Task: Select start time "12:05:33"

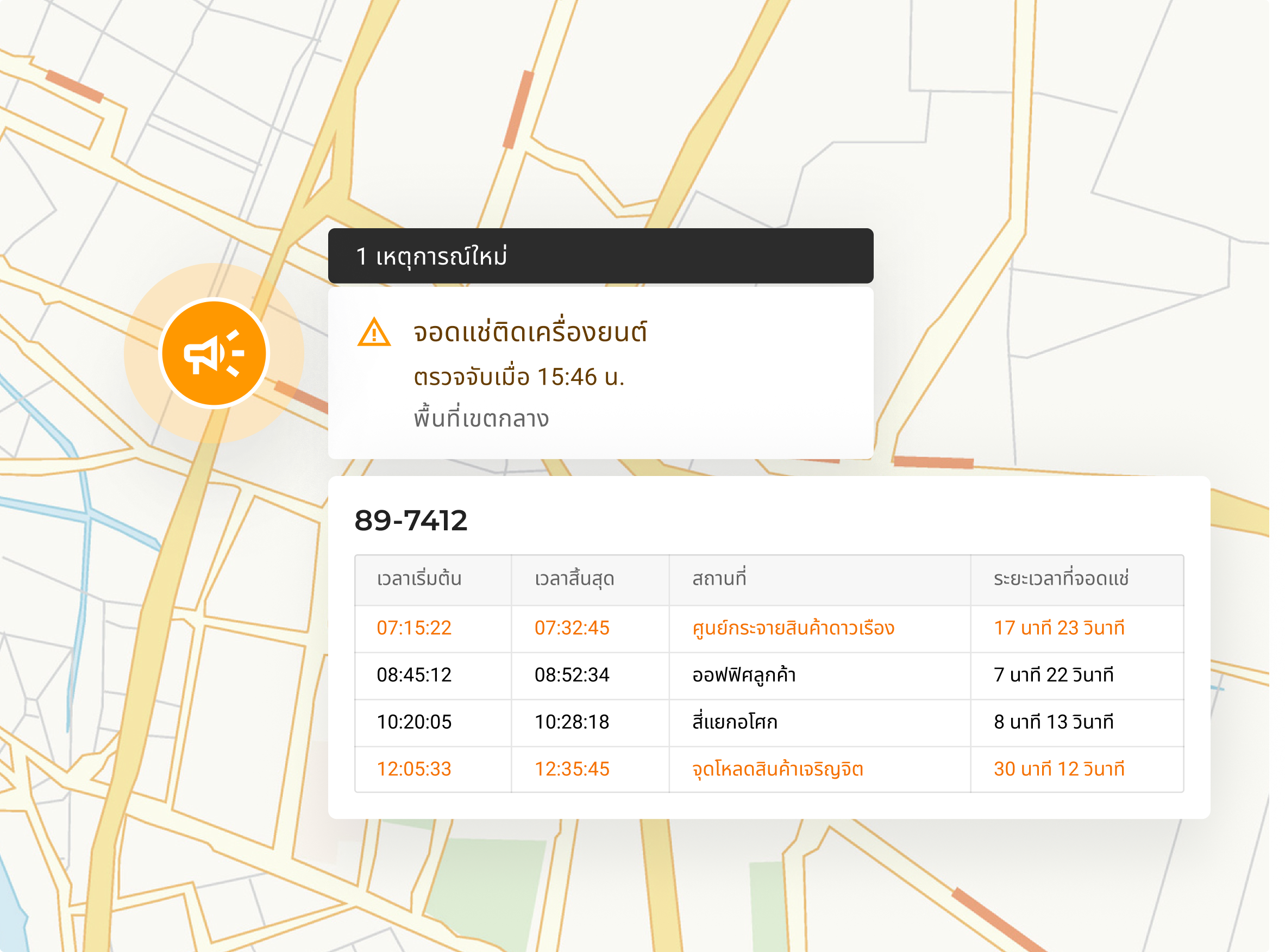Action: point(413,769)
